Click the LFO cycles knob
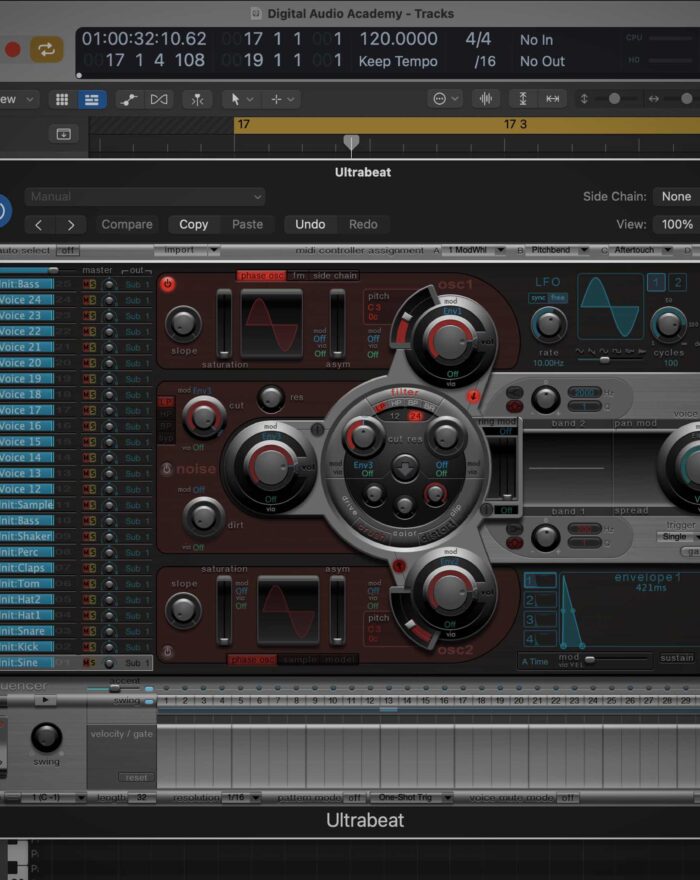Viewport: 700px width, 880px height. 668,324
